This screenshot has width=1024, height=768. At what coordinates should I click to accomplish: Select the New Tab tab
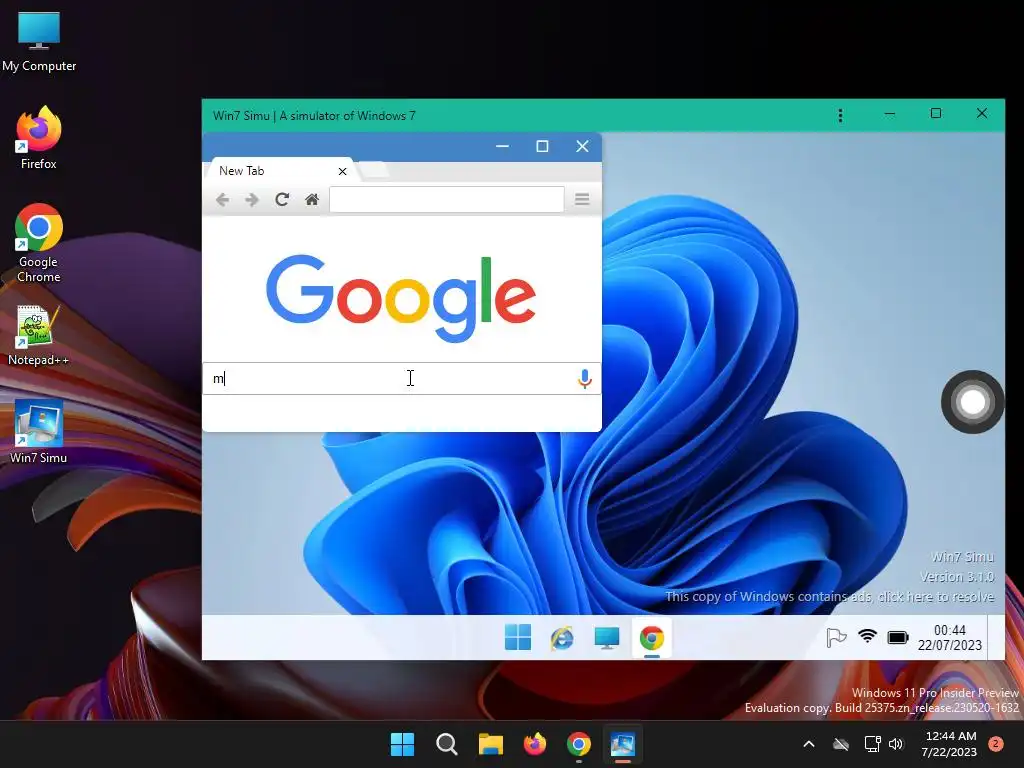tap(280, 170)
